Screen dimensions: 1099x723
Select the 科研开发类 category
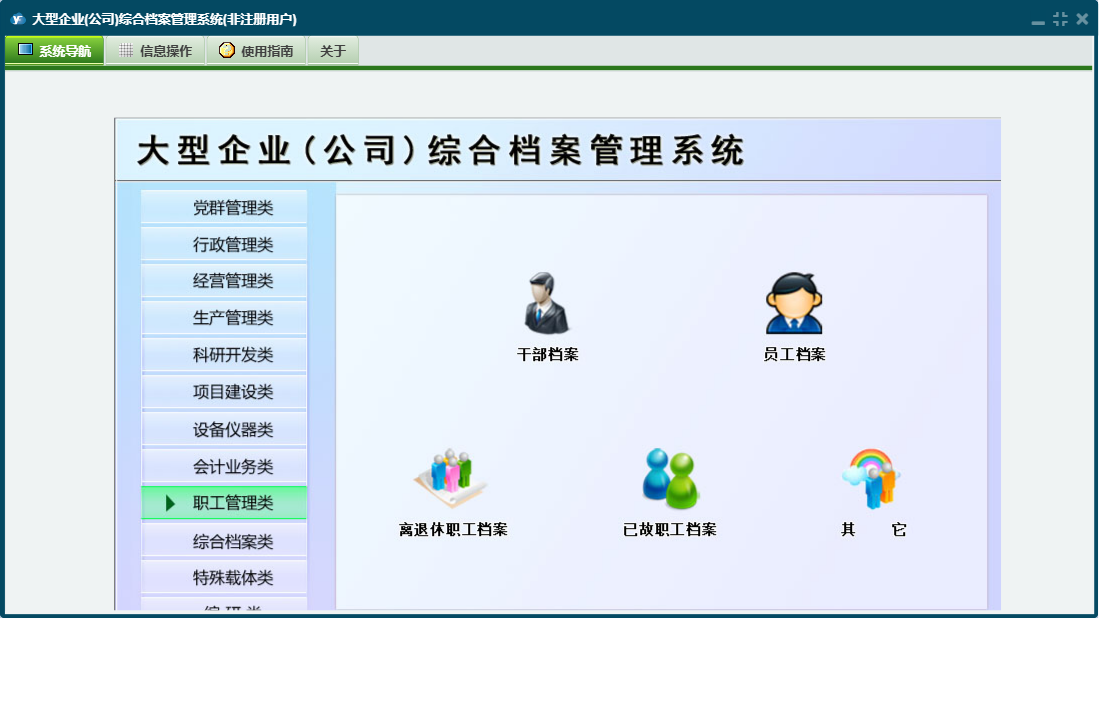[x=224, y=355]
